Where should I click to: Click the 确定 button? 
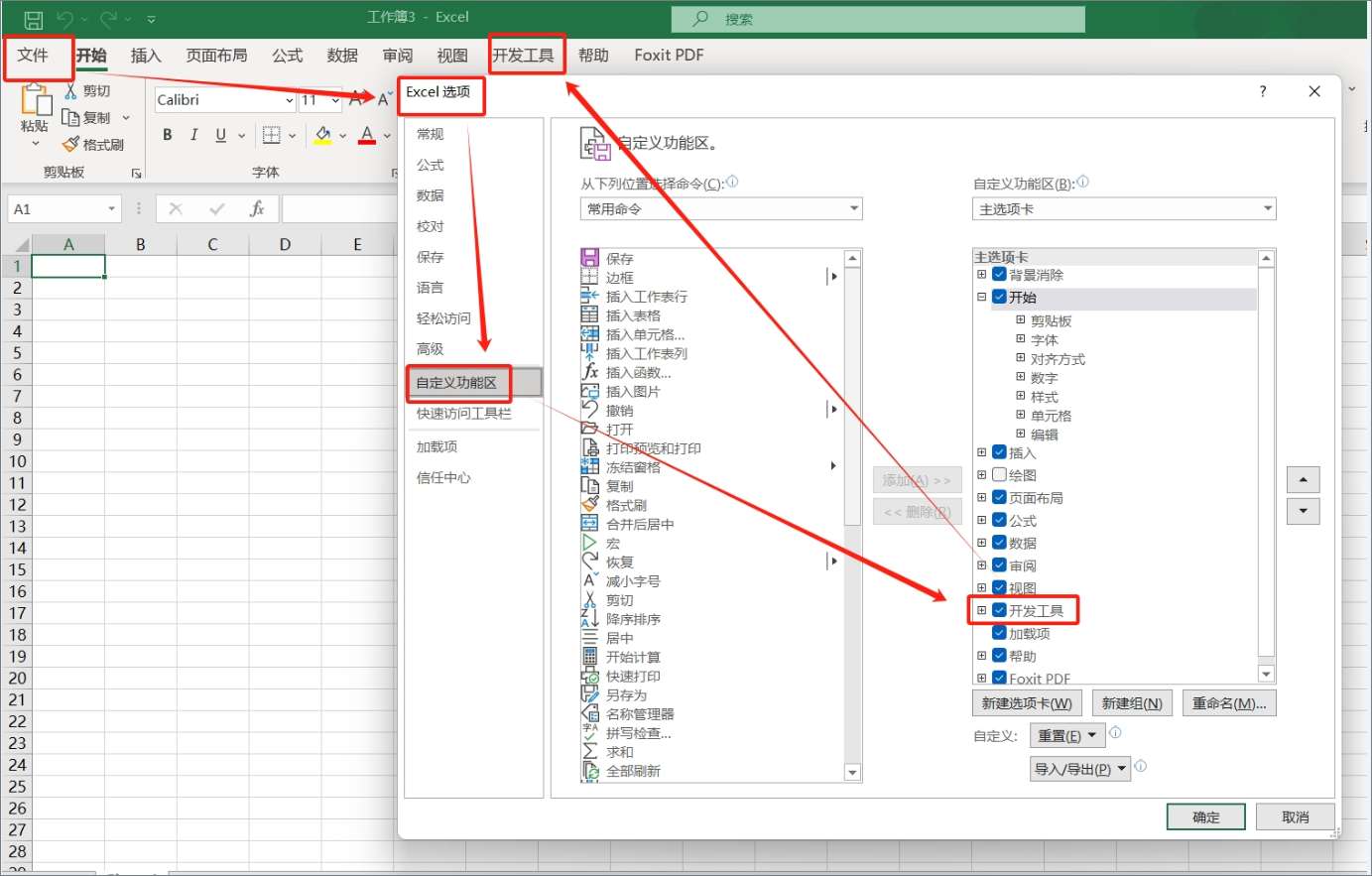tap(1205, 816)
